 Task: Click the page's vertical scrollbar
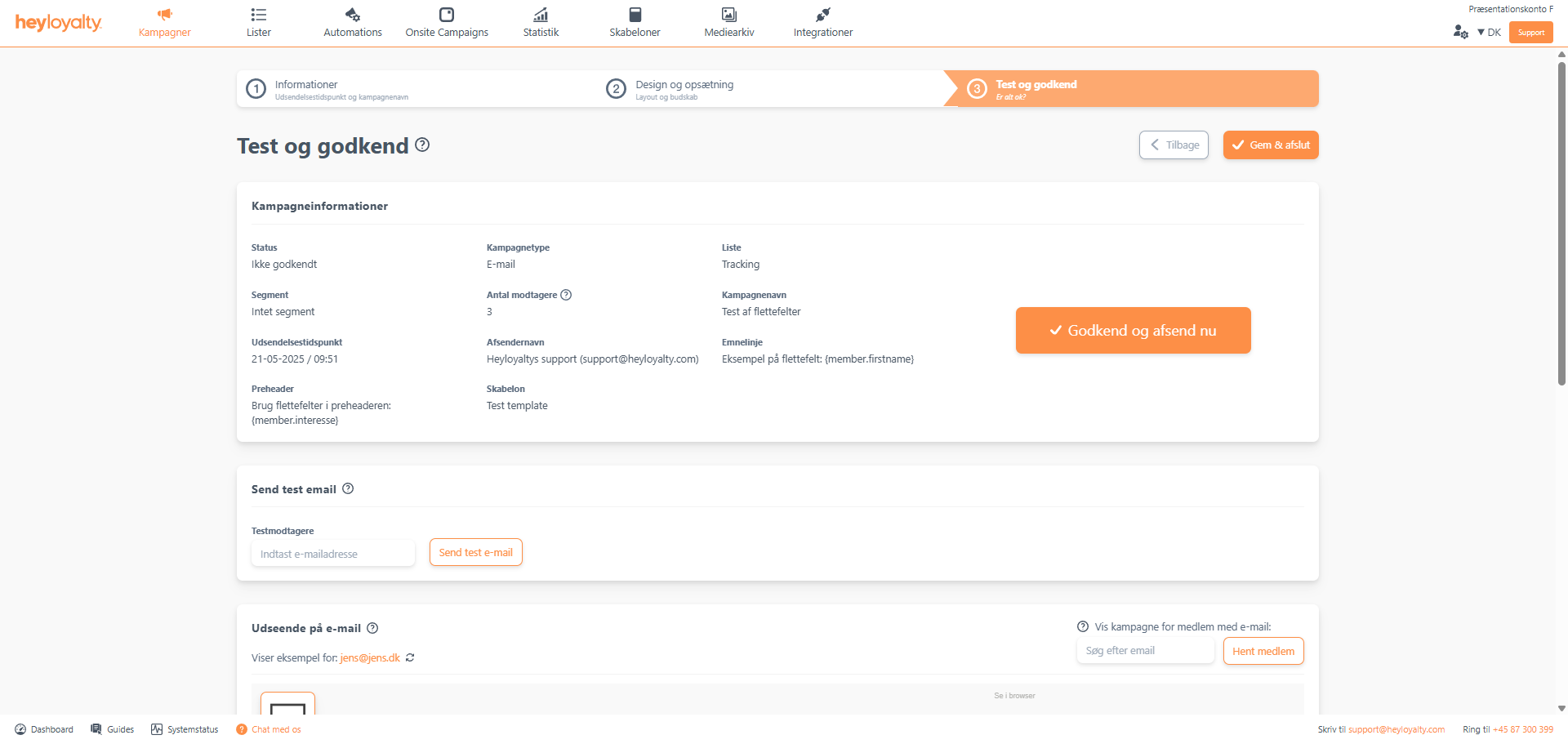(x=1561, y=221)
